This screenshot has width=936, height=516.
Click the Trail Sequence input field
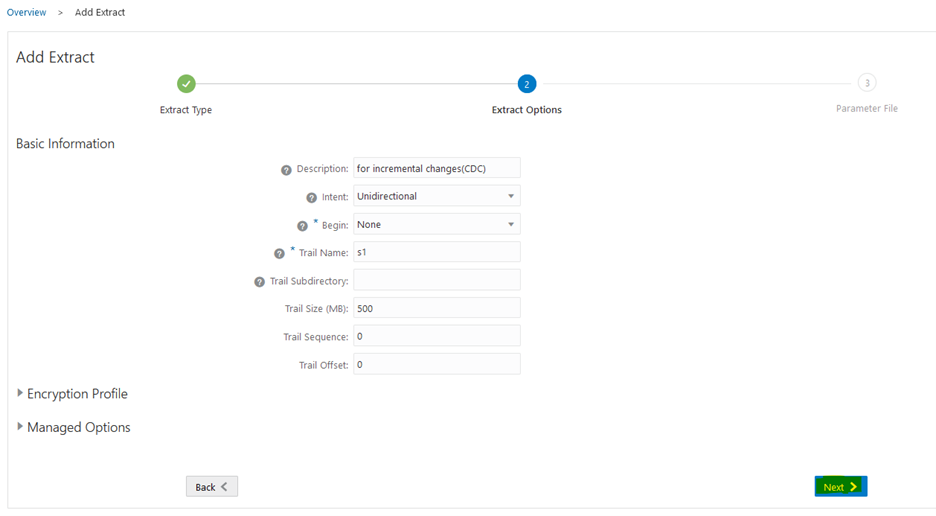[437, 336]
